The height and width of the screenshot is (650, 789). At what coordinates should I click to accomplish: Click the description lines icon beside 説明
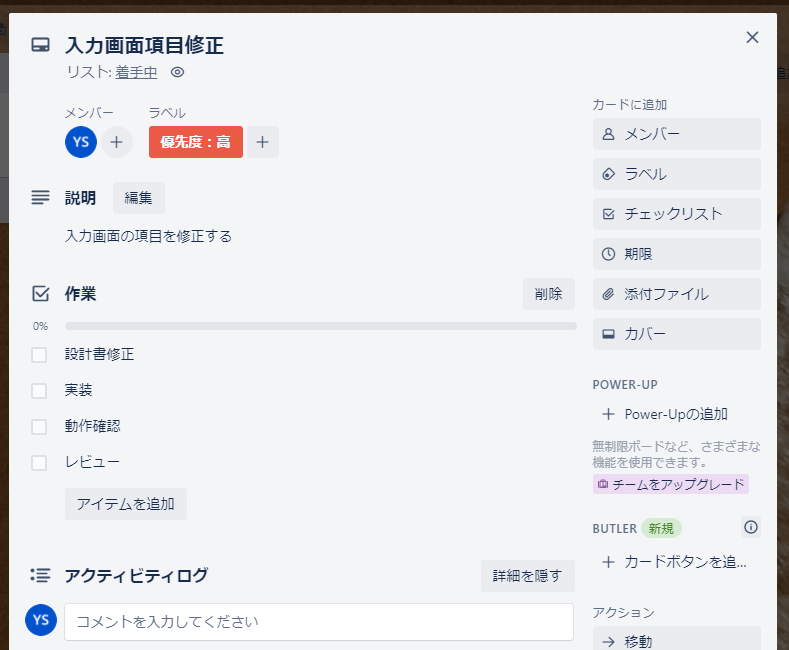coord(40,197)
